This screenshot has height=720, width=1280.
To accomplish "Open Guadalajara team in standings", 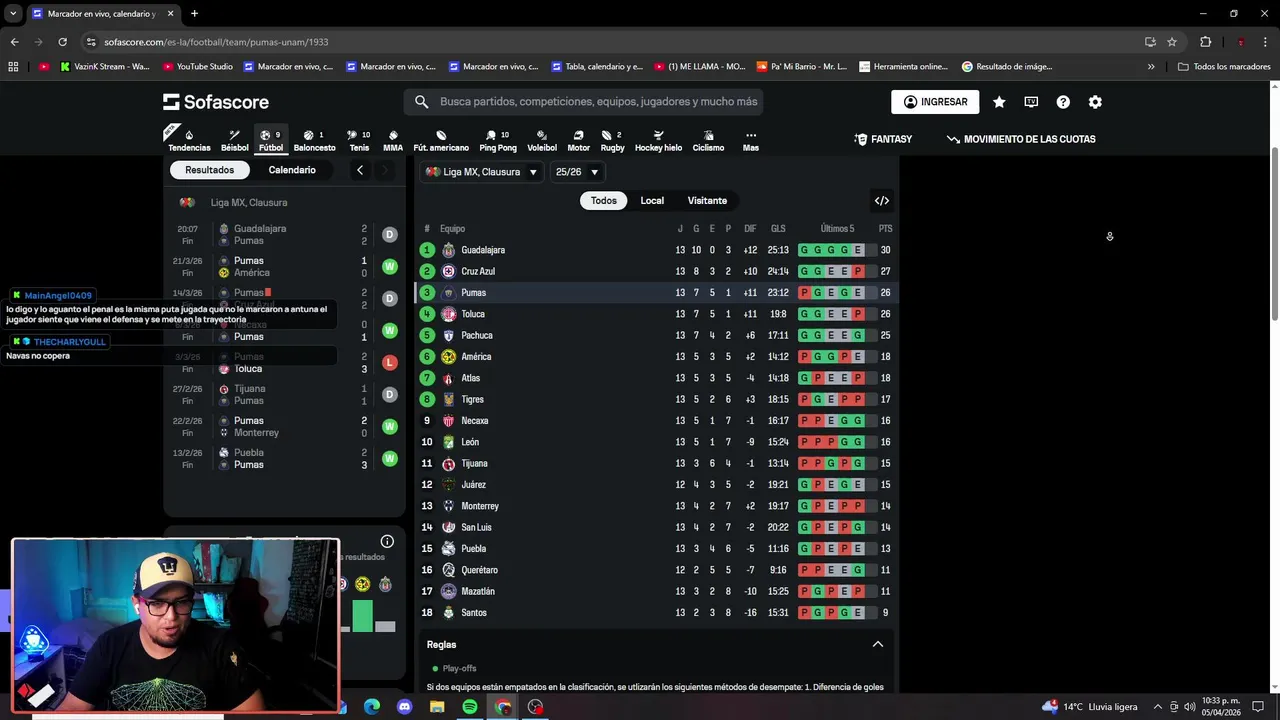I will coord(482,250).
